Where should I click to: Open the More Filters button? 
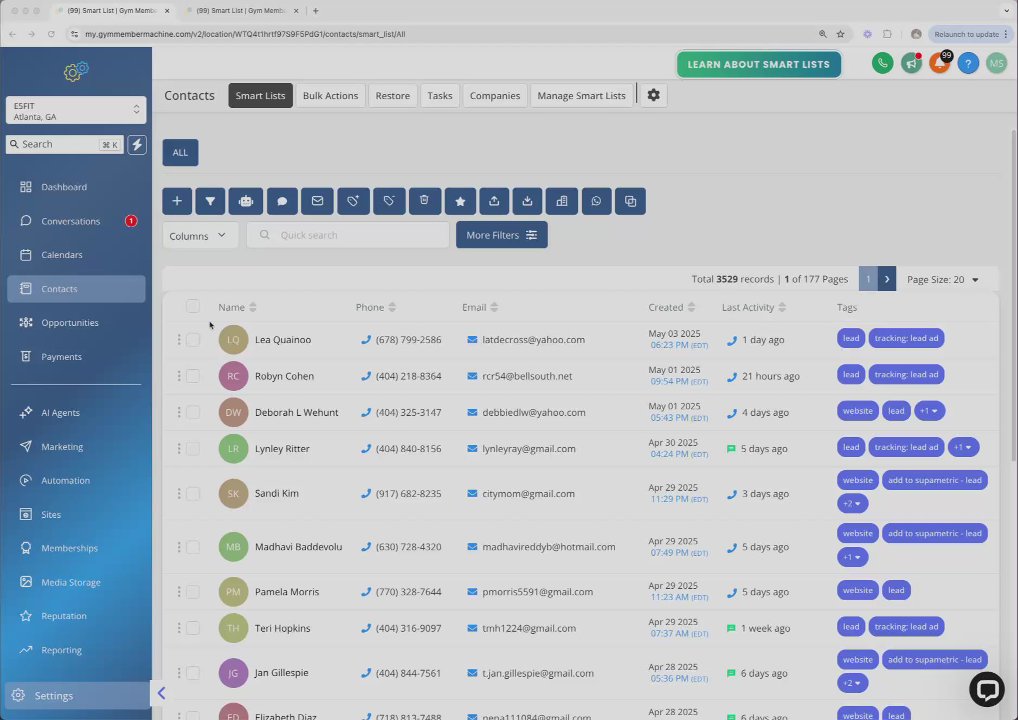click(501, 235)
